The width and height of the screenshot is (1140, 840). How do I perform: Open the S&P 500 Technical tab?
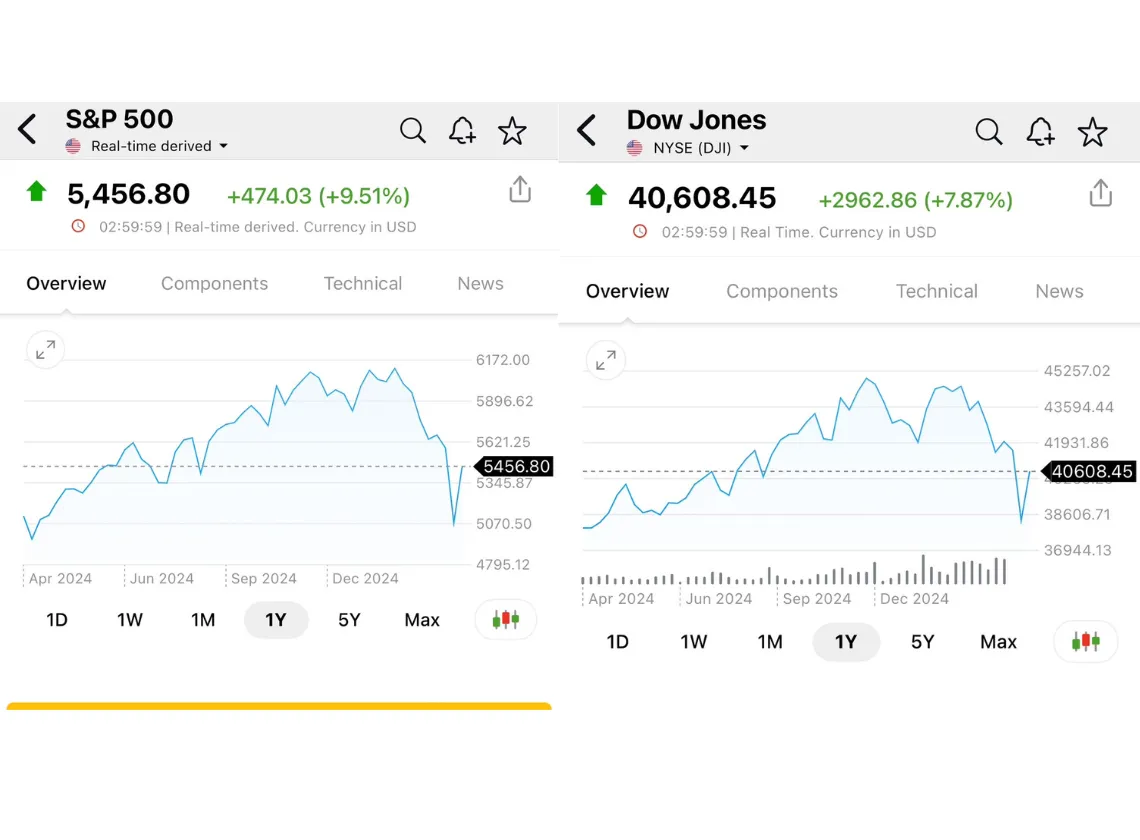tap(363, 284)
